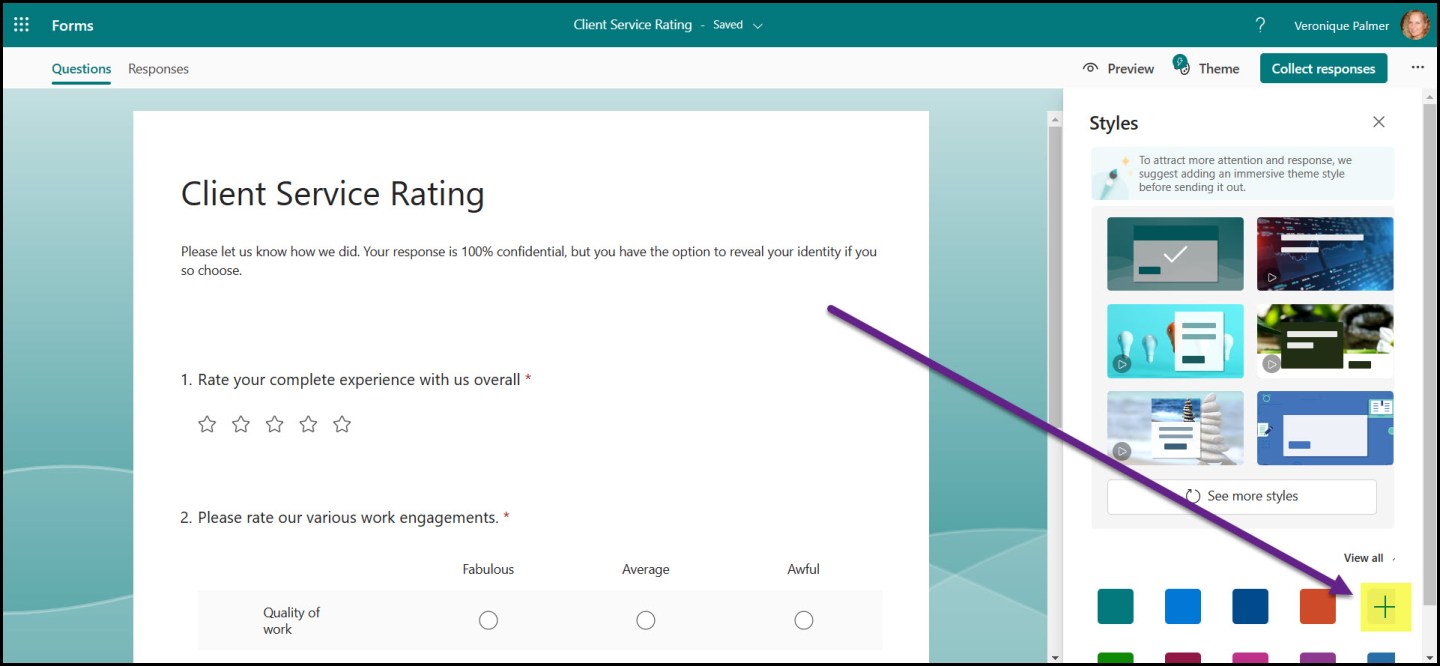Select the Questions tab

pos(80,68)
